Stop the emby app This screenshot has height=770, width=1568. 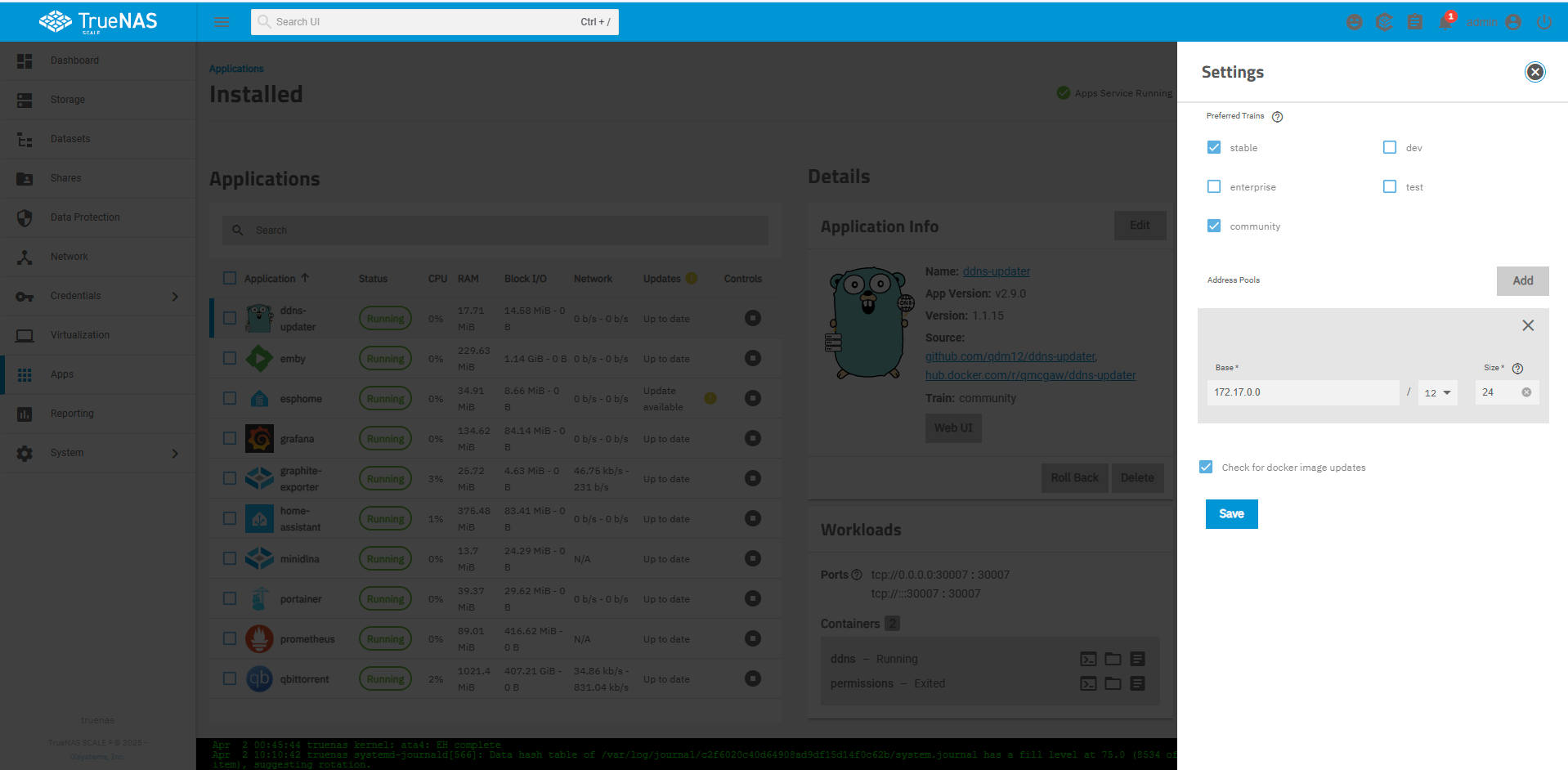click(753, 358)
